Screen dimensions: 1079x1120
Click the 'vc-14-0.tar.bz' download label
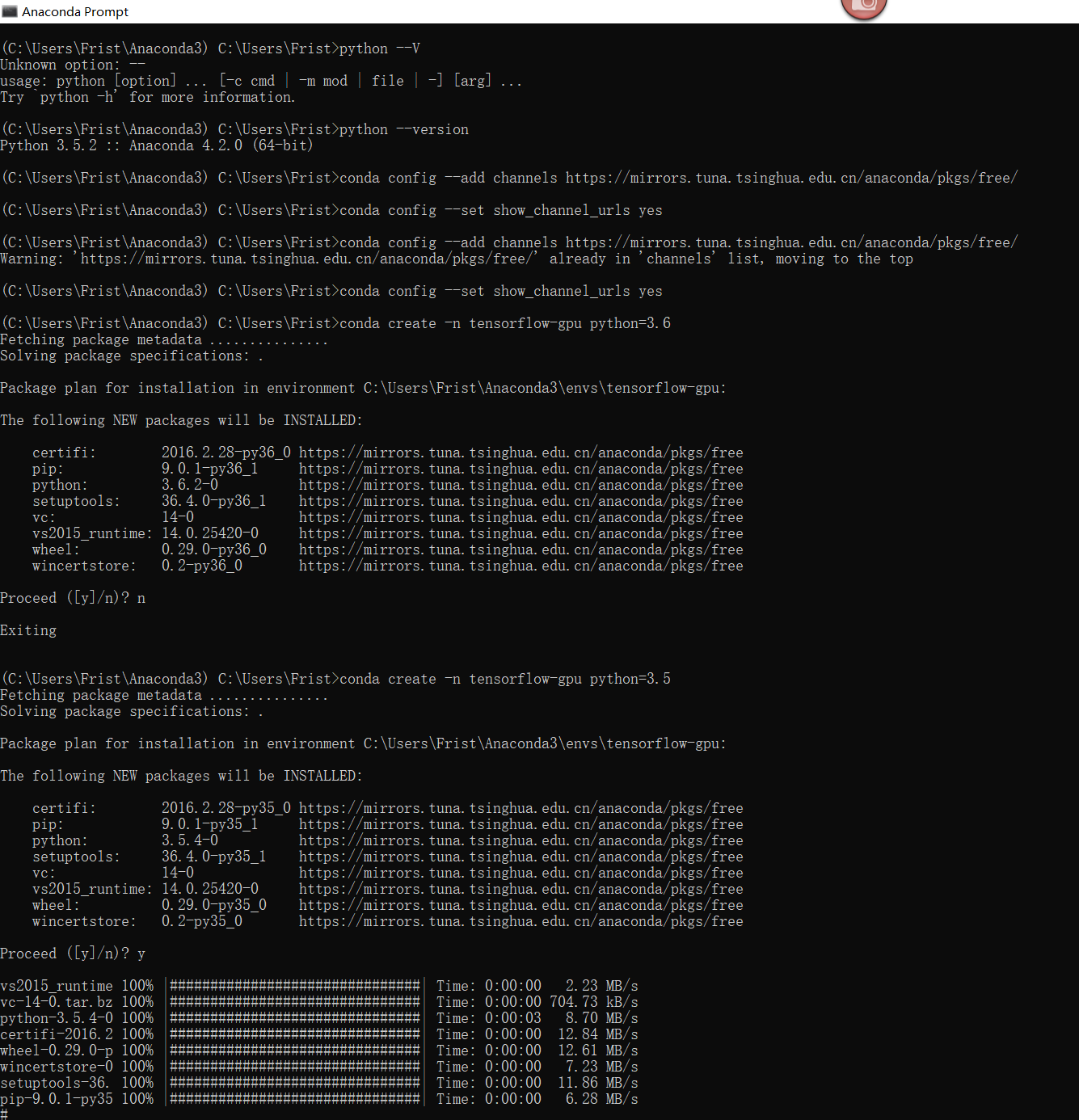coord(57,1002)
